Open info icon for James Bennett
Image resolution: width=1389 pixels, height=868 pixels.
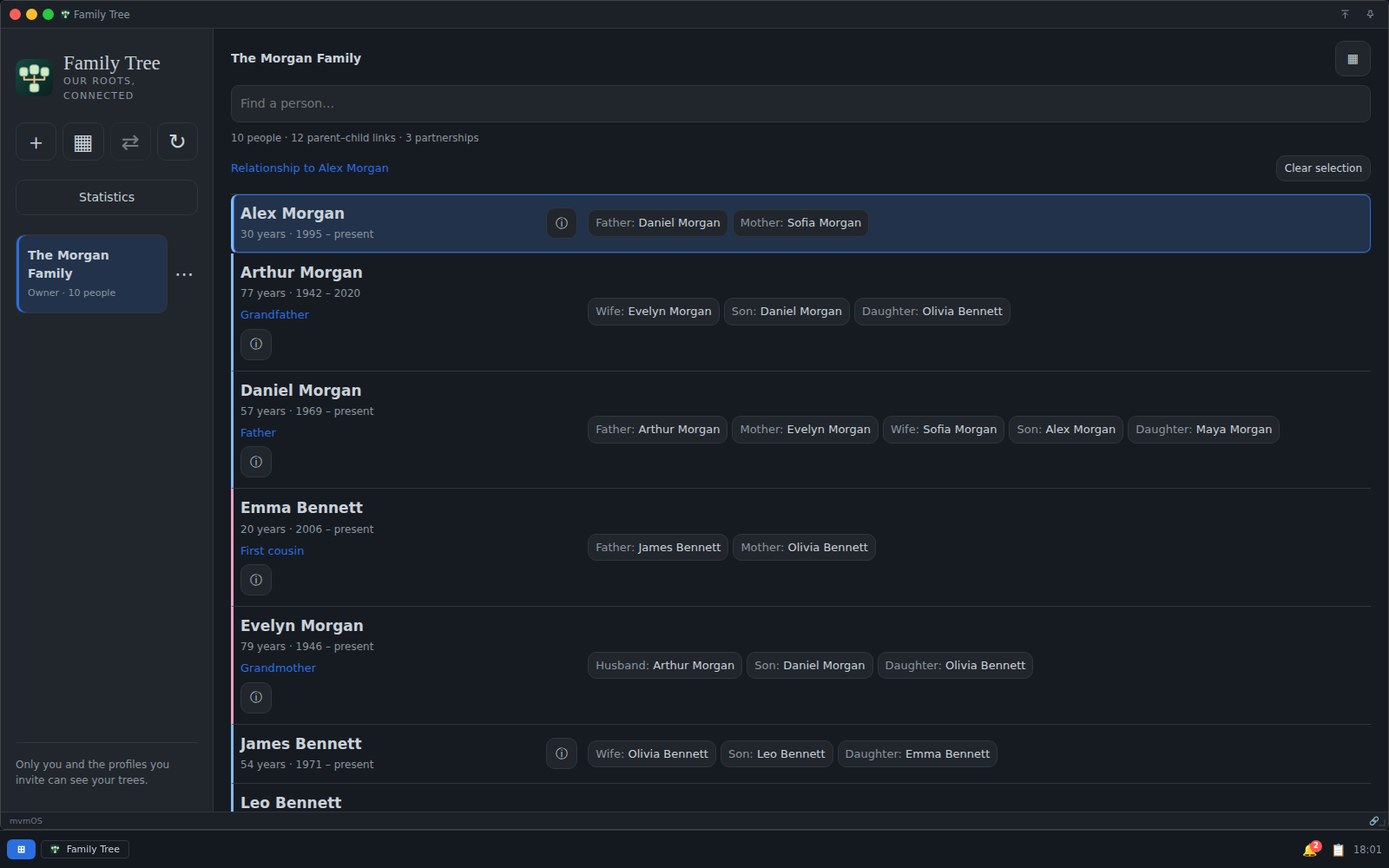pyautogui.click(x=562, y=753)
